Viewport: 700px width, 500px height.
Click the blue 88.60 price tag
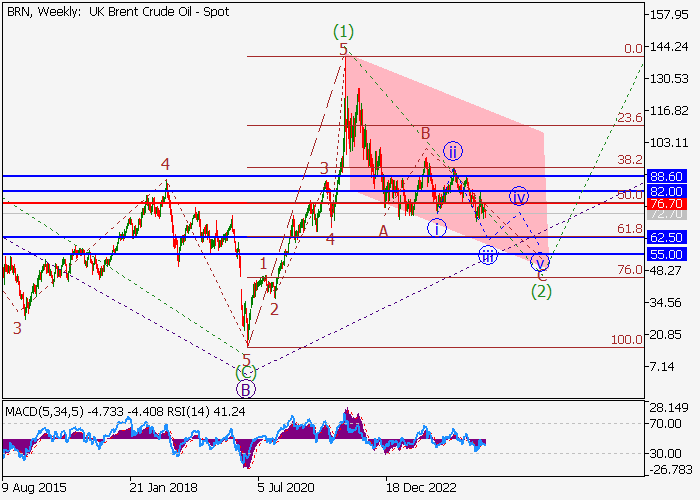point(666,176)
